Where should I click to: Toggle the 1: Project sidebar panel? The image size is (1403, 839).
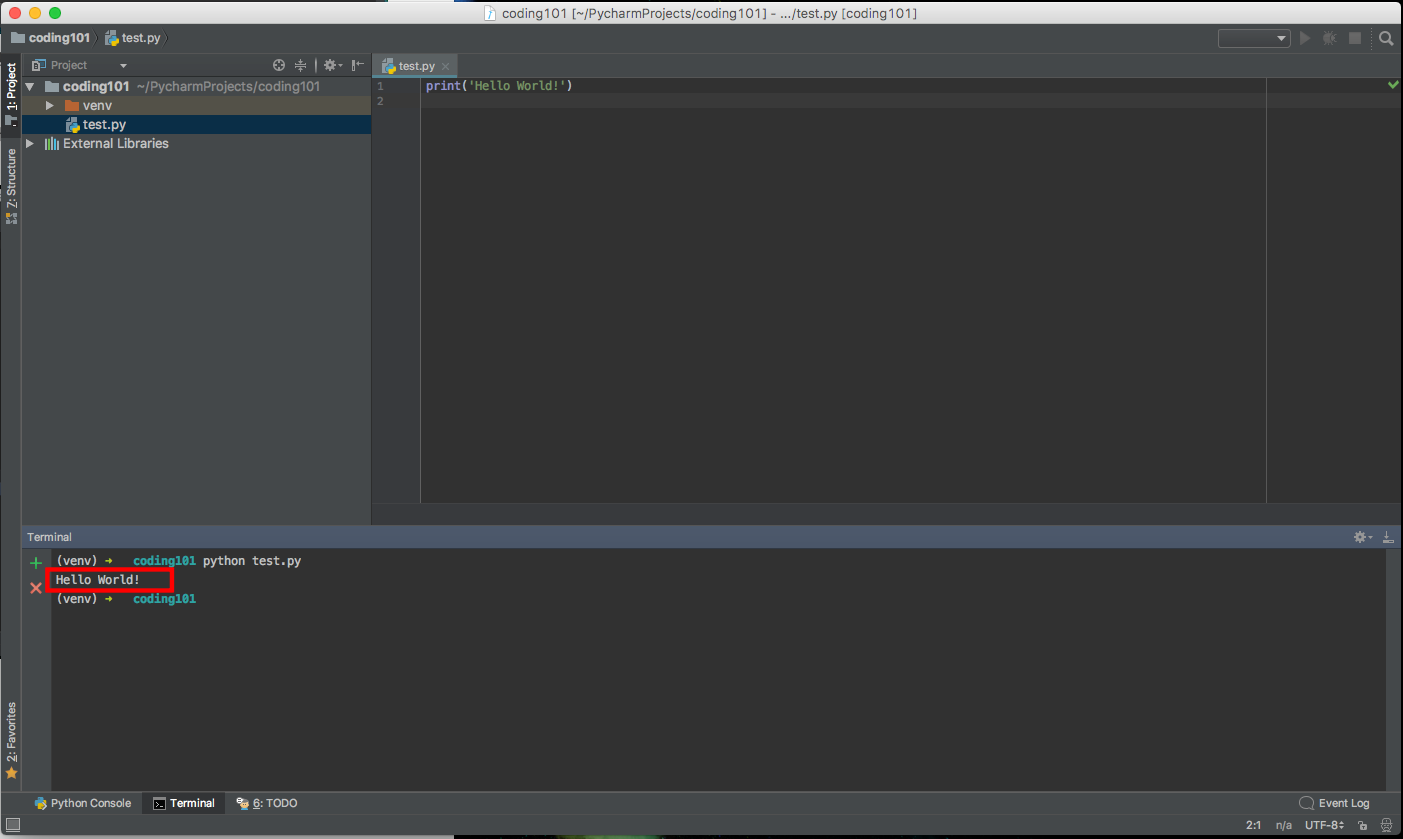click(x=11, y=88)
